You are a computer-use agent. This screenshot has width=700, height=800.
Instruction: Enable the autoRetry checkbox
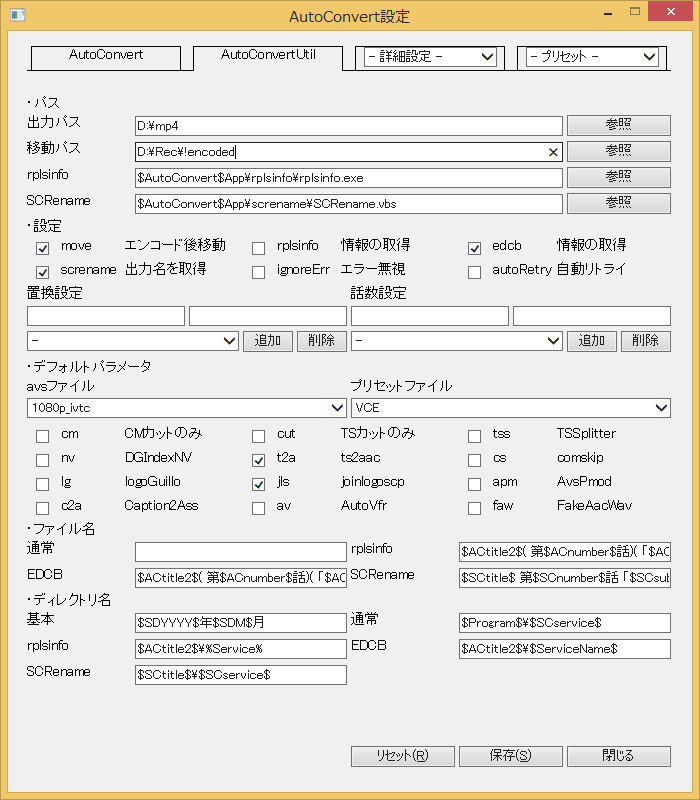[x=474, y=272]
